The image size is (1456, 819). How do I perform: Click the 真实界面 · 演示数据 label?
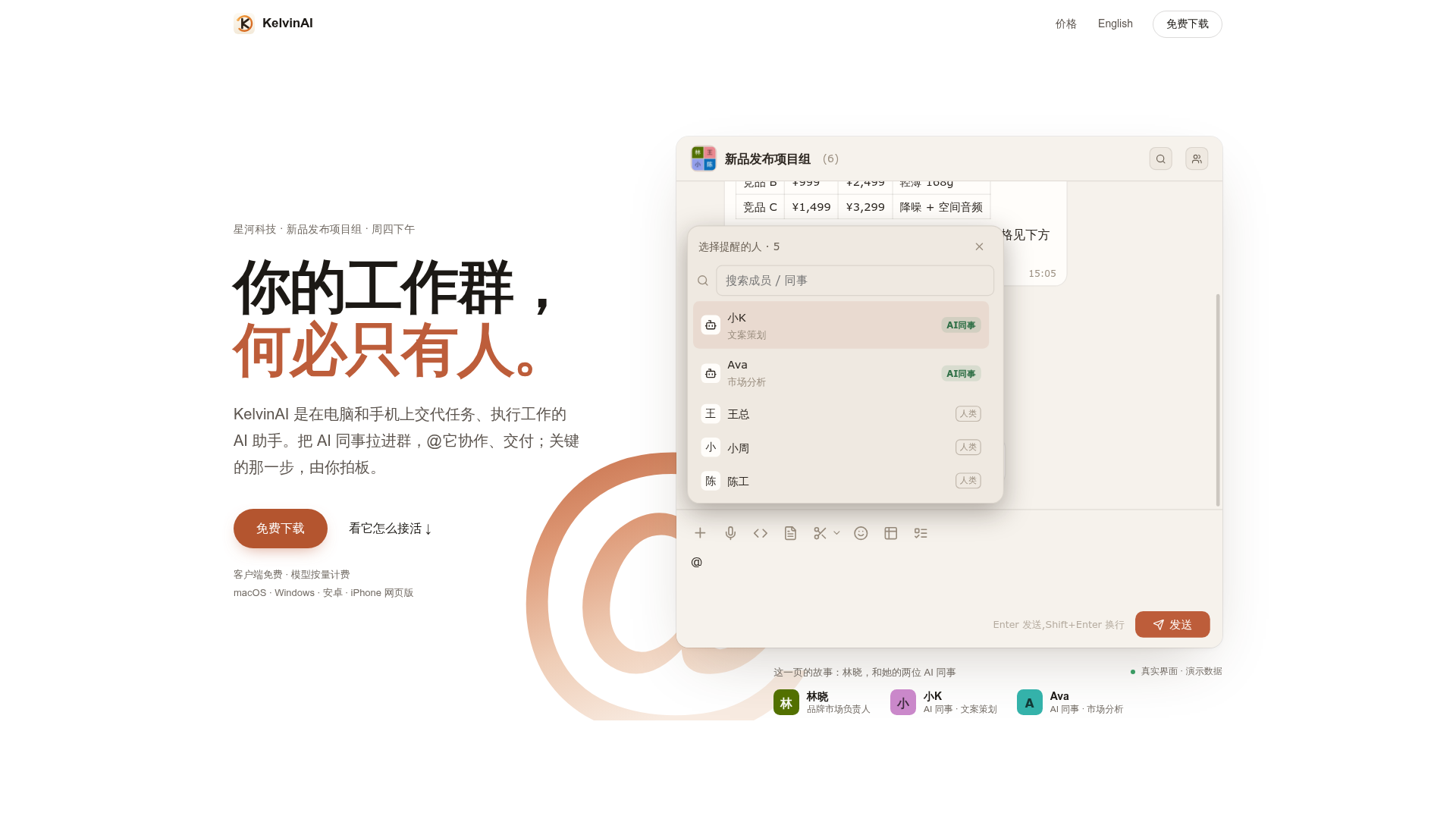tap(1181, 671)
